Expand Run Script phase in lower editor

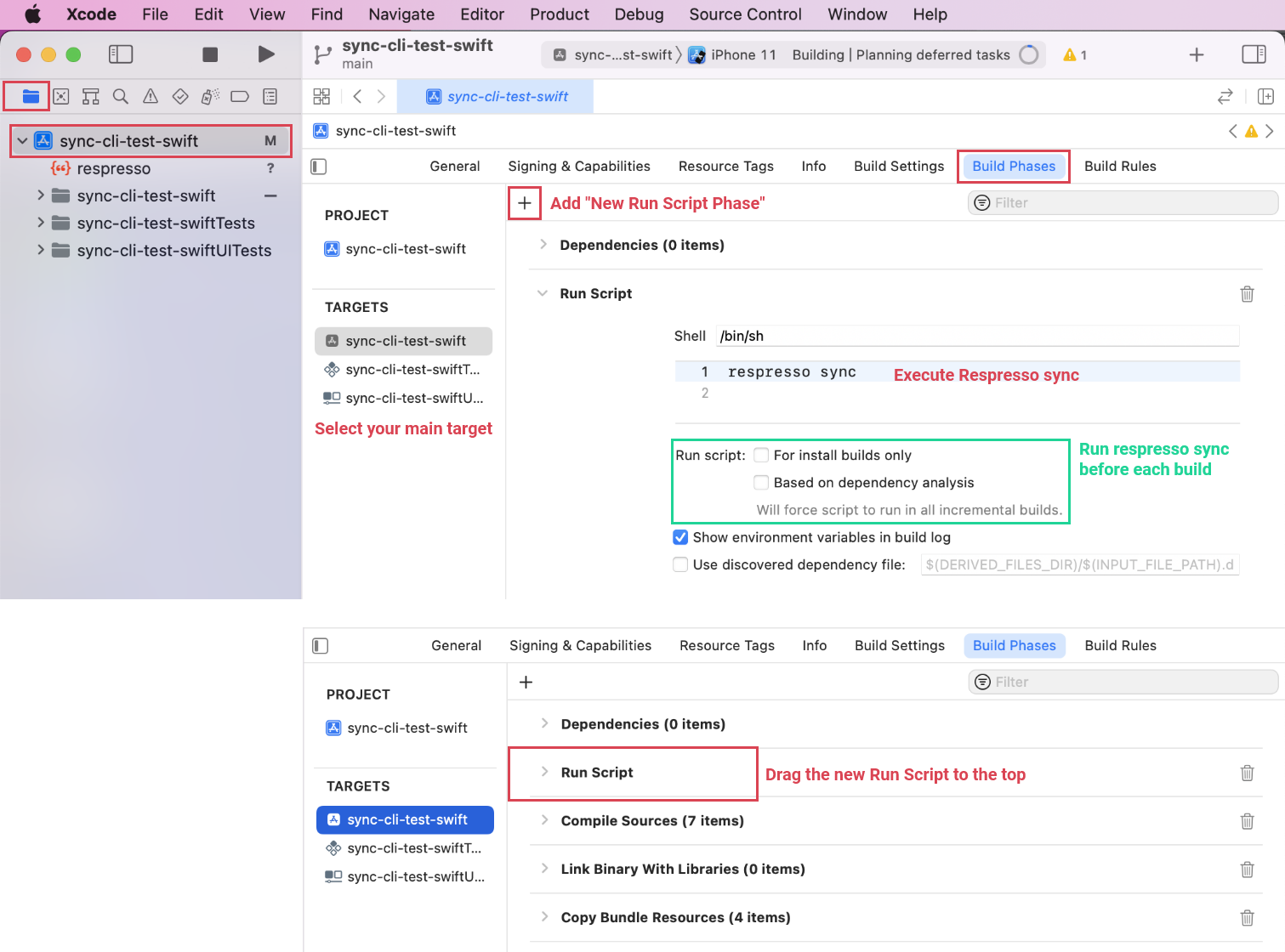544,772
